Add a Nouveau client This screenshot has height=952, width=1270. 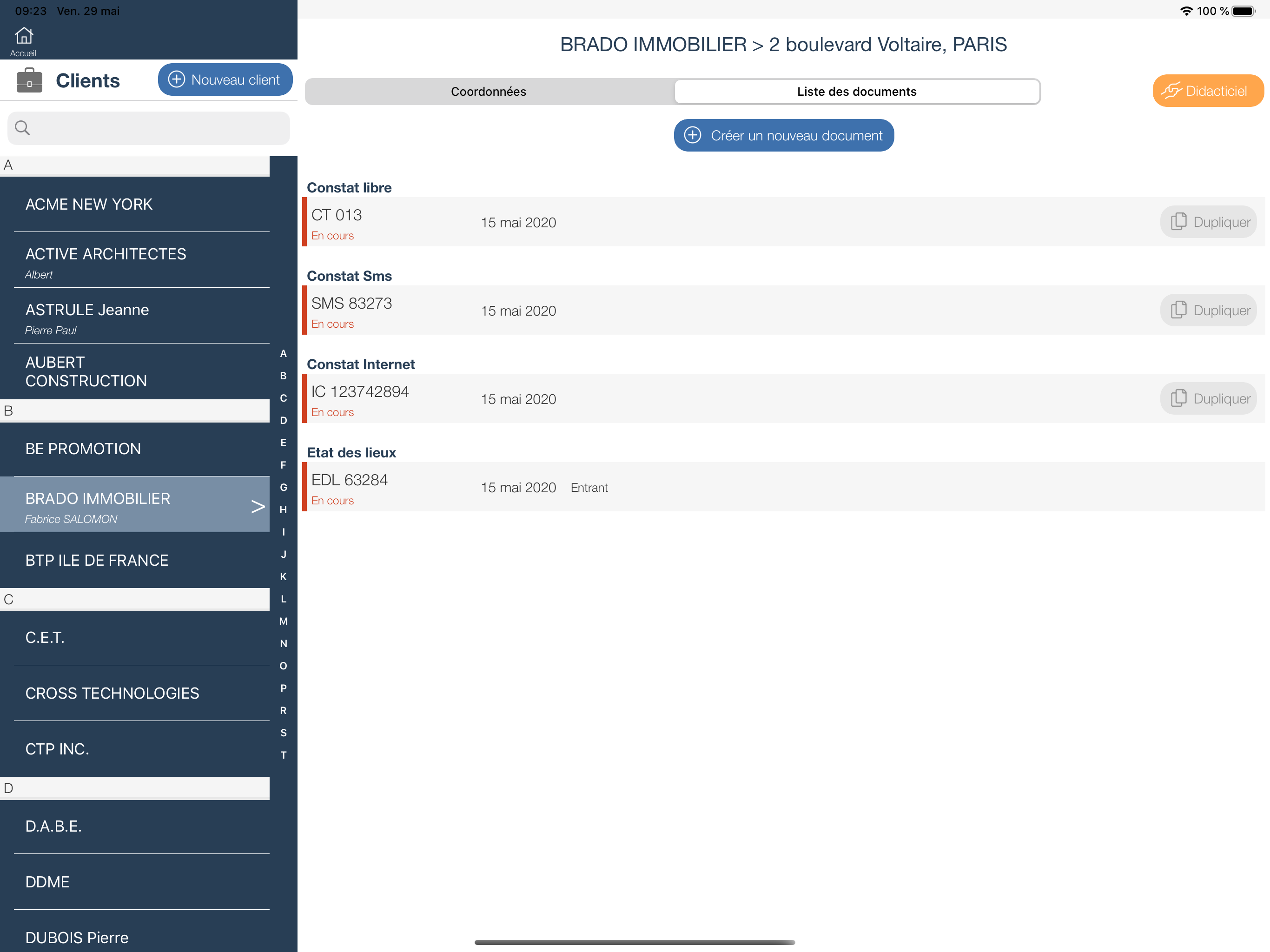(225, 80)
